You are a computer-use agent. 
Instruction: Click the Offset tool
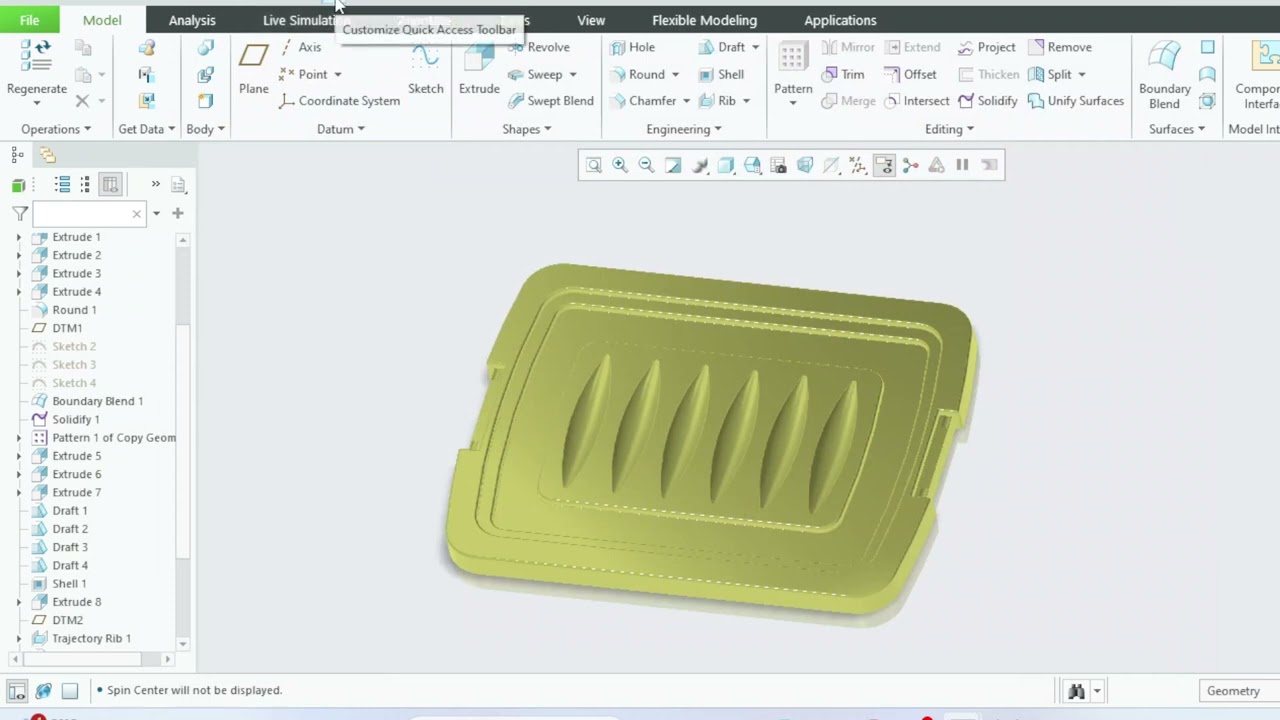pos(910,74)
